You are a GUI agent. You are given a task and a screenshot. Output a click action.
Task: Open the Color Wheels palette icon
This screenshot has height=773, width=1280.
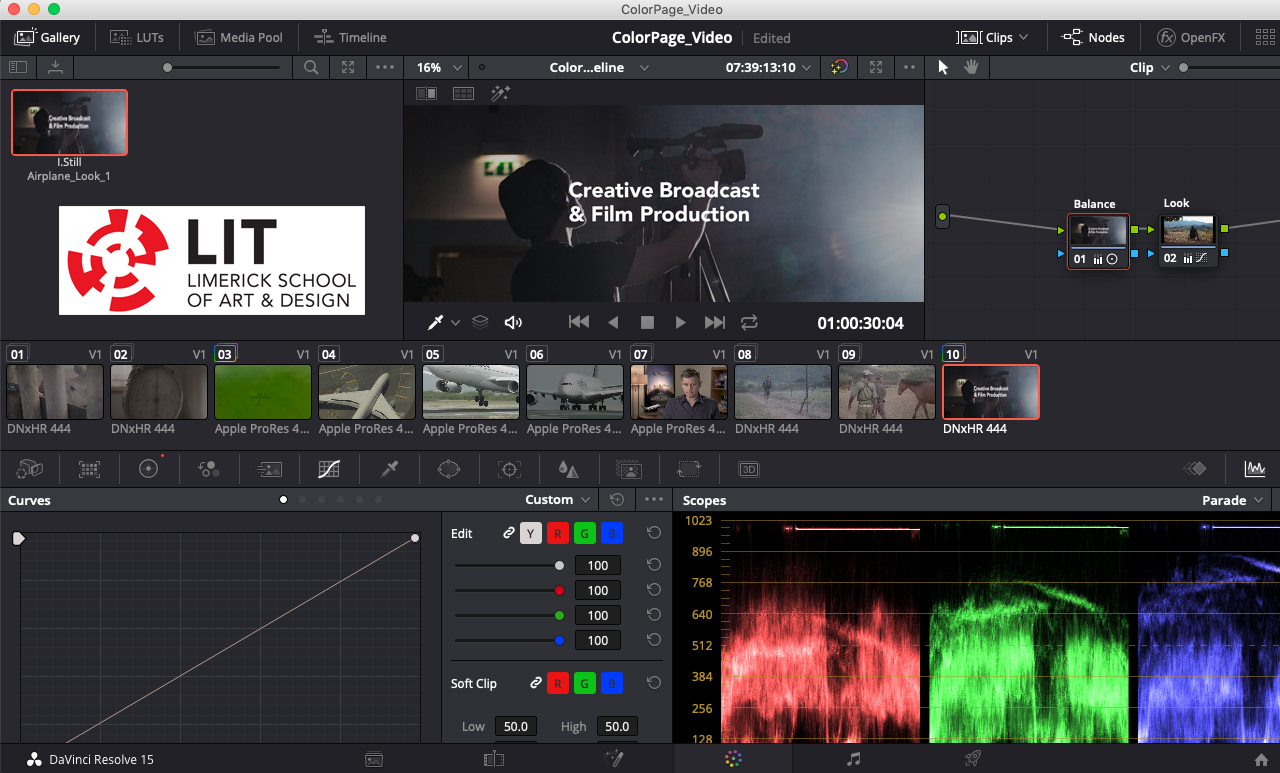point(149,469)
